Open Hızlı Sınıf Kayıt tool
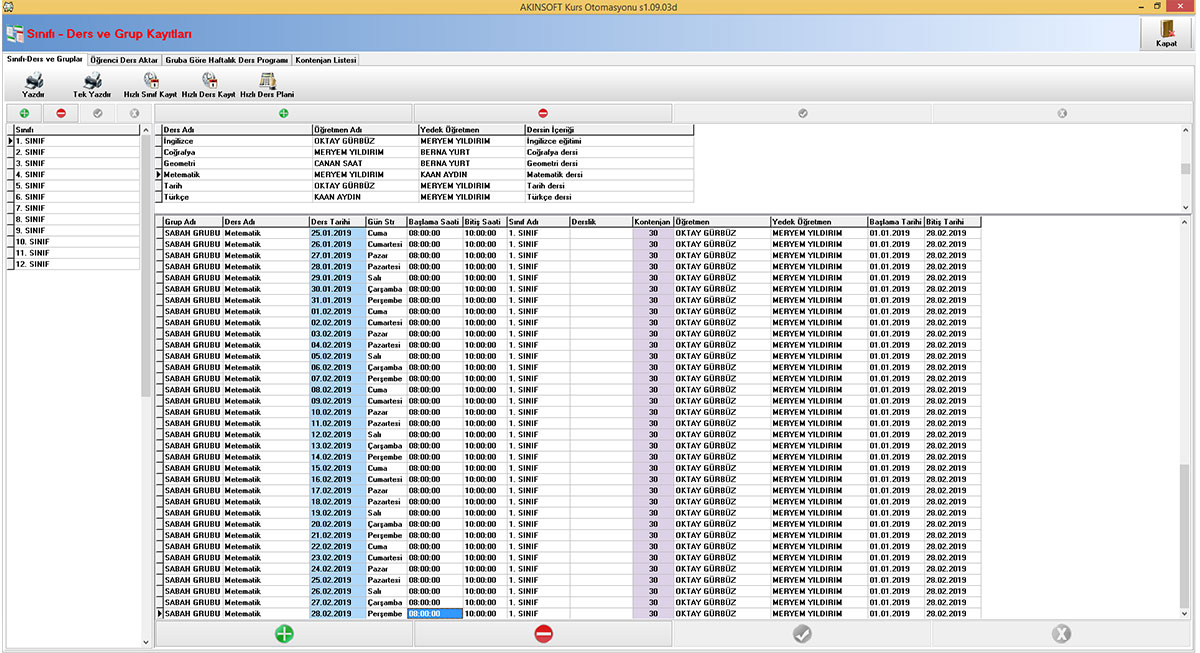The height and width of the screenshot is (653, 1200). pos(150,81)
